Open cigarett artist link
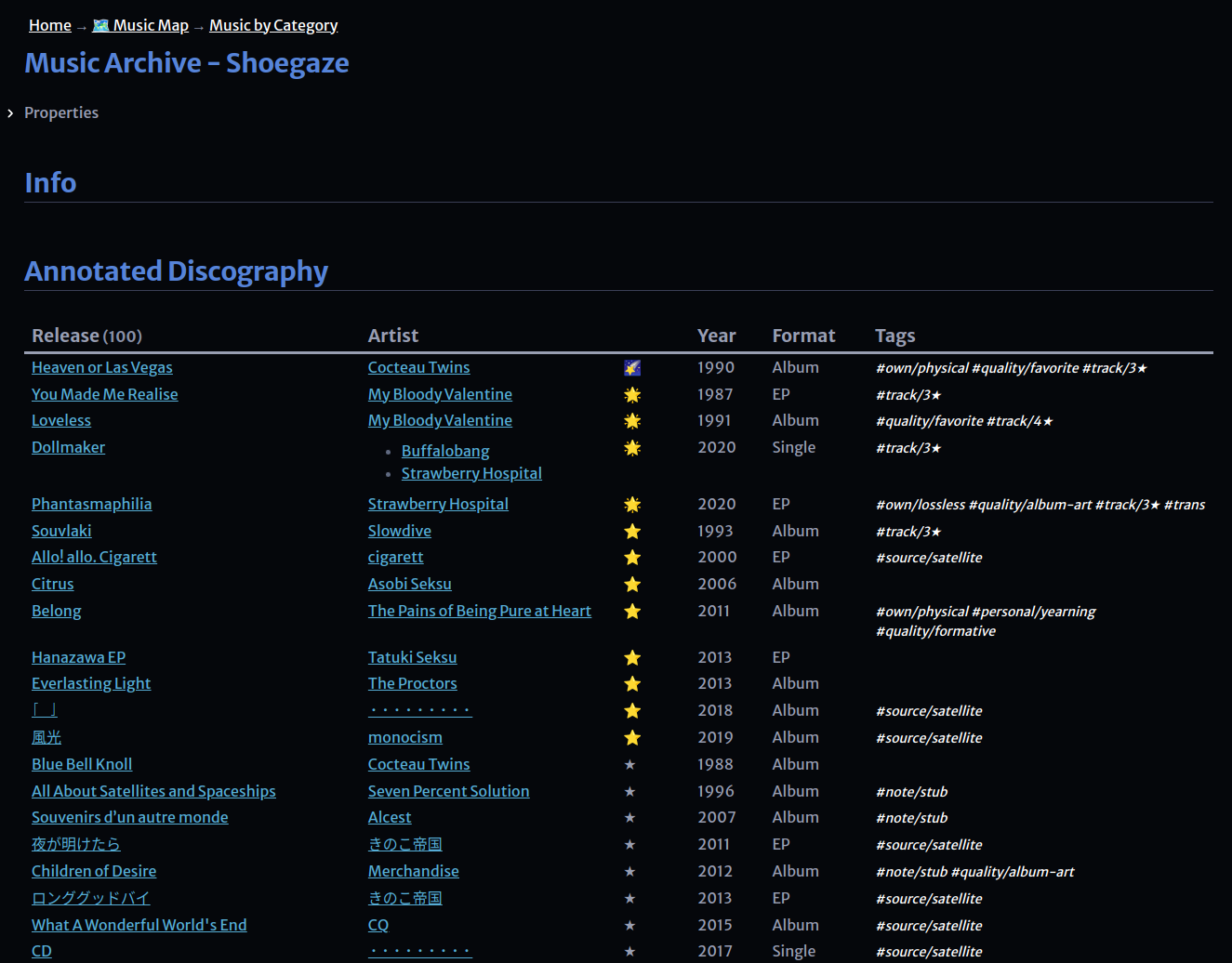 point(396,557)
